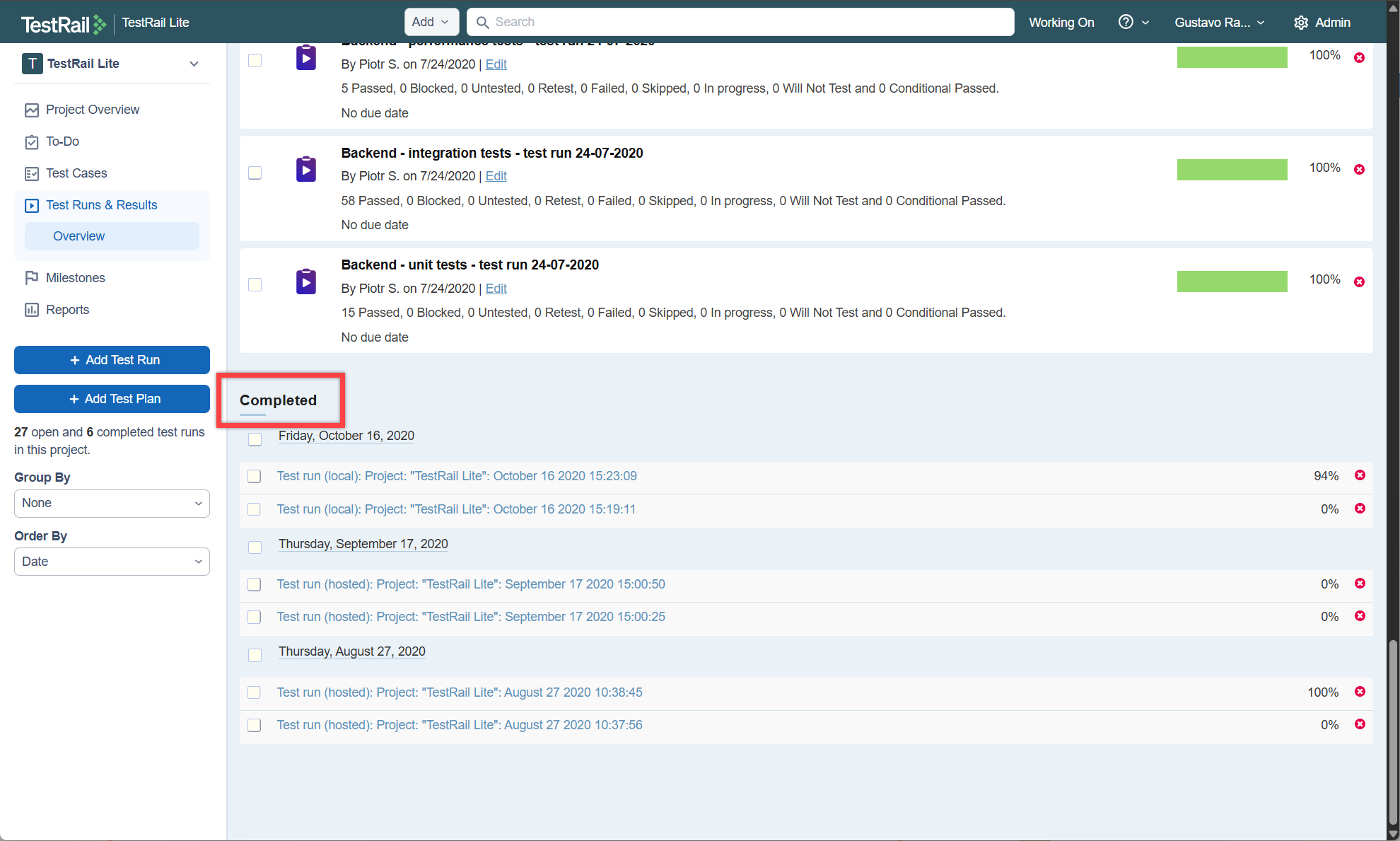The height and width of the screenshot is (841, 1400).
Task: Click the Backend unit tests run icon
Action: pos(305,282)
